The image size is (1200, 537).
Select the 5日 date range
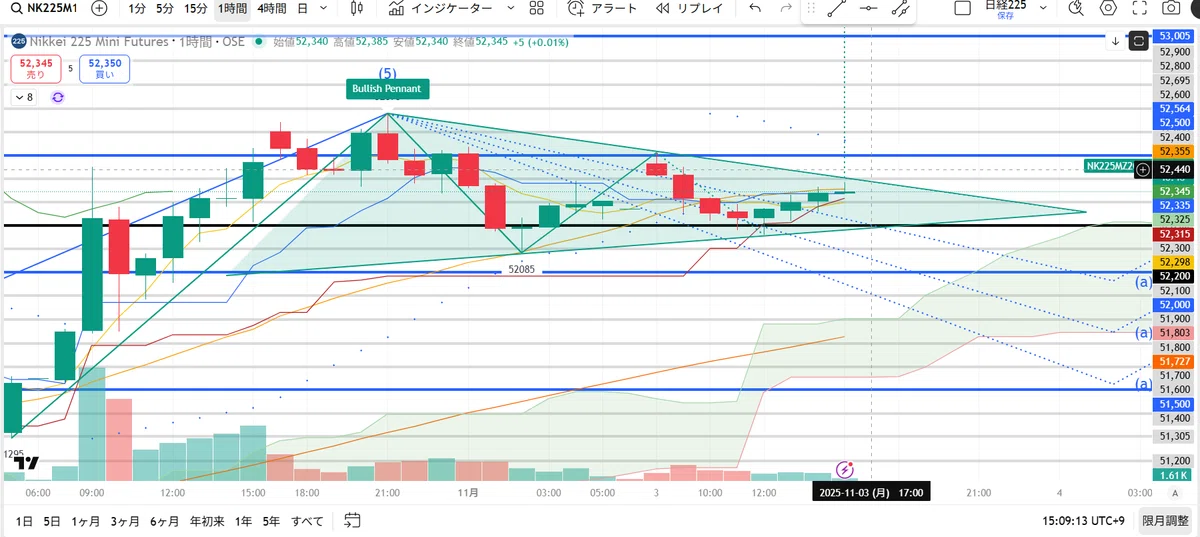pyautogui.click(x=52, y=521)
